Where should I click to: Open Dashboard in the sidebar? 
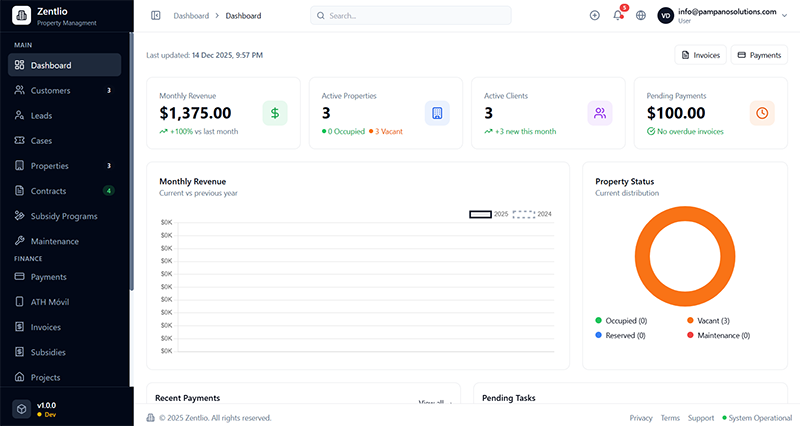[x=64, y=65]
